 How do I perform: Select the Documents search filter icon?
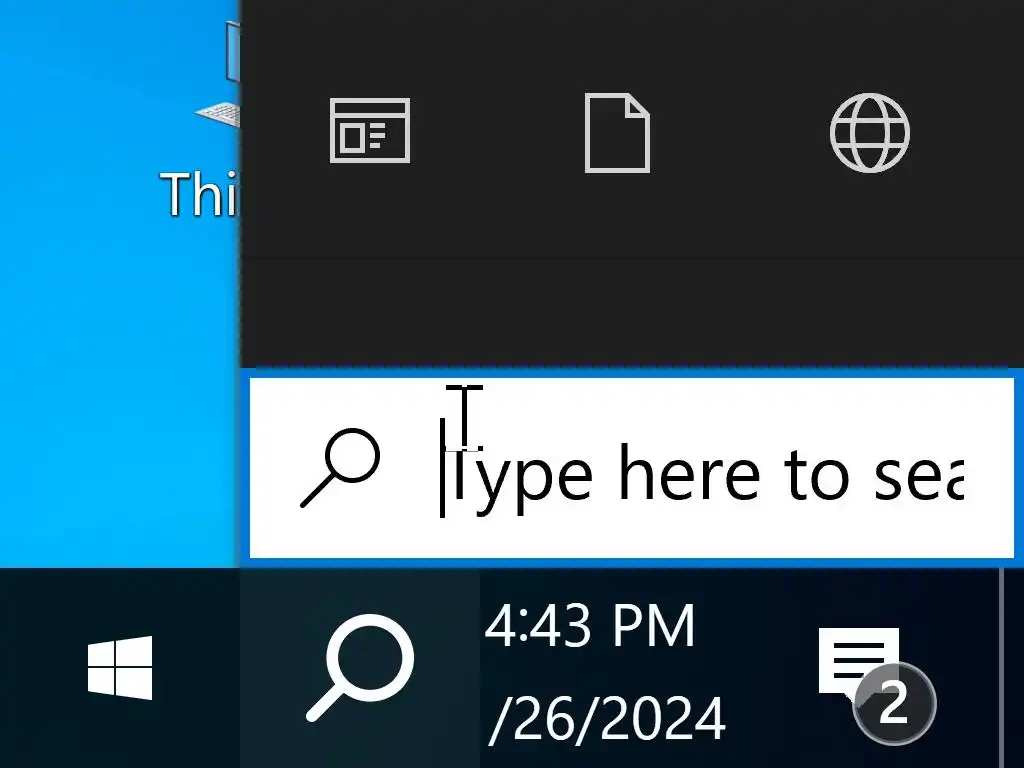[617, 133]
